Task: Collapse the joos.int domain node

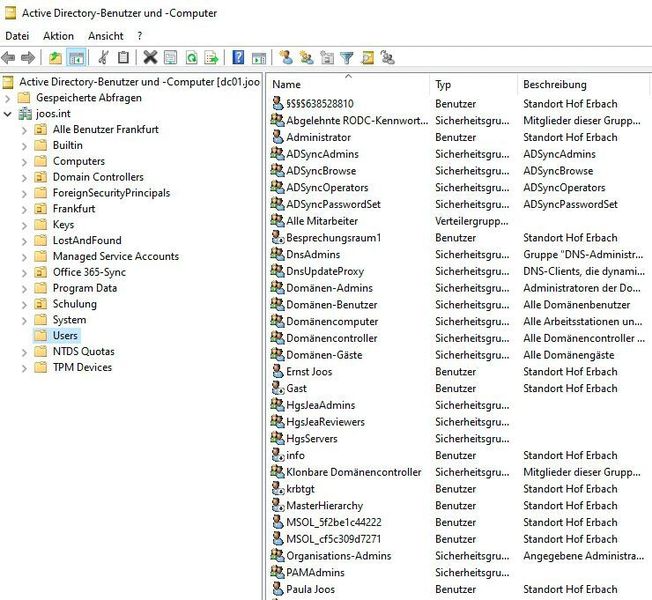Action: click(8, 114)
